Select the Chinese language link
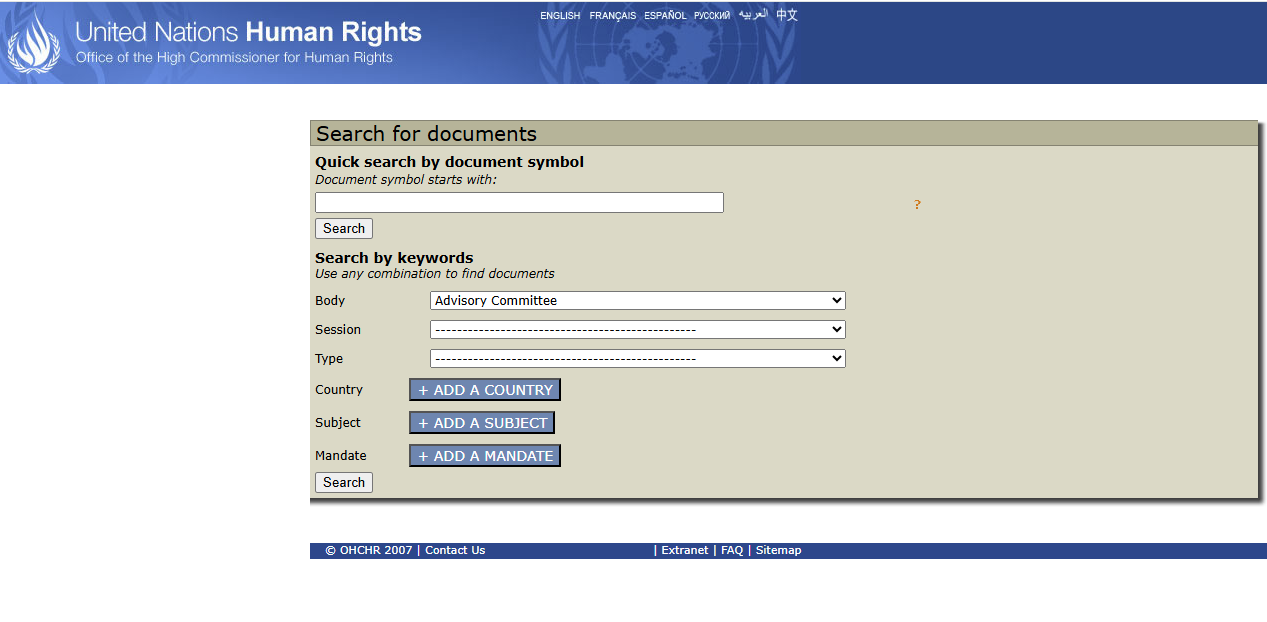Screen dimensions: 1267x622 [x=787, y=15]
